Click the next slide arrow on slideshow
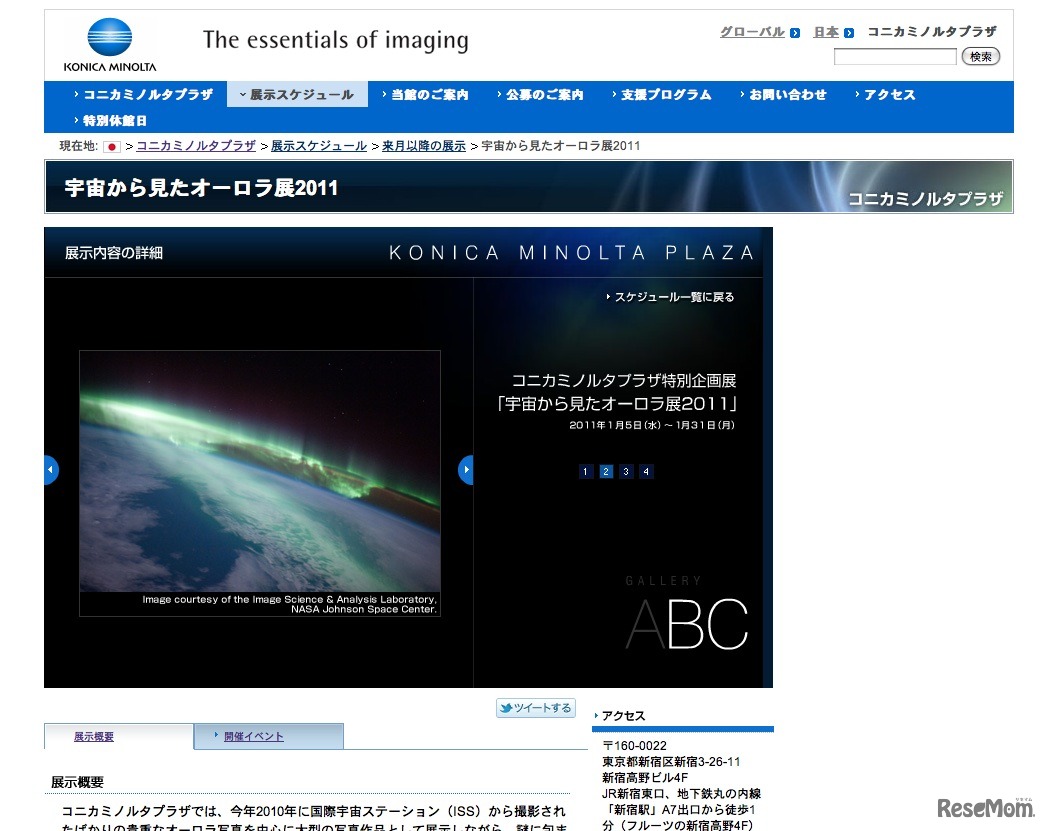Viewport: 1048px width, 831px height. [465, 470]
